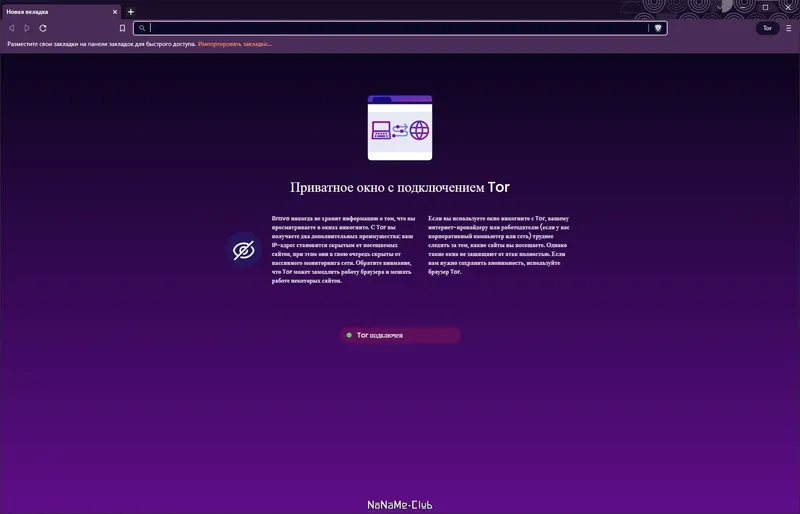
Task: Maximize the browser window
Action: [x=765, y=7]
